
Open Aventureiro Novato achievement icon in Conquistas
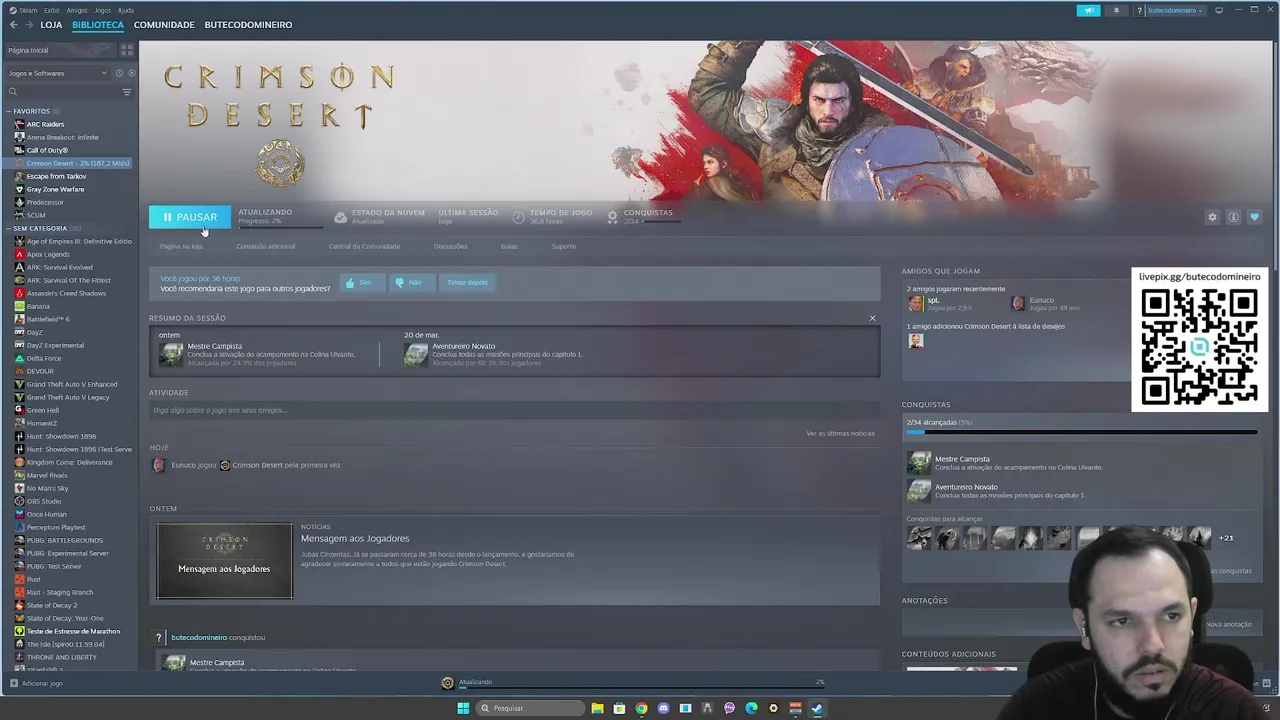click(x=918, y=491)
